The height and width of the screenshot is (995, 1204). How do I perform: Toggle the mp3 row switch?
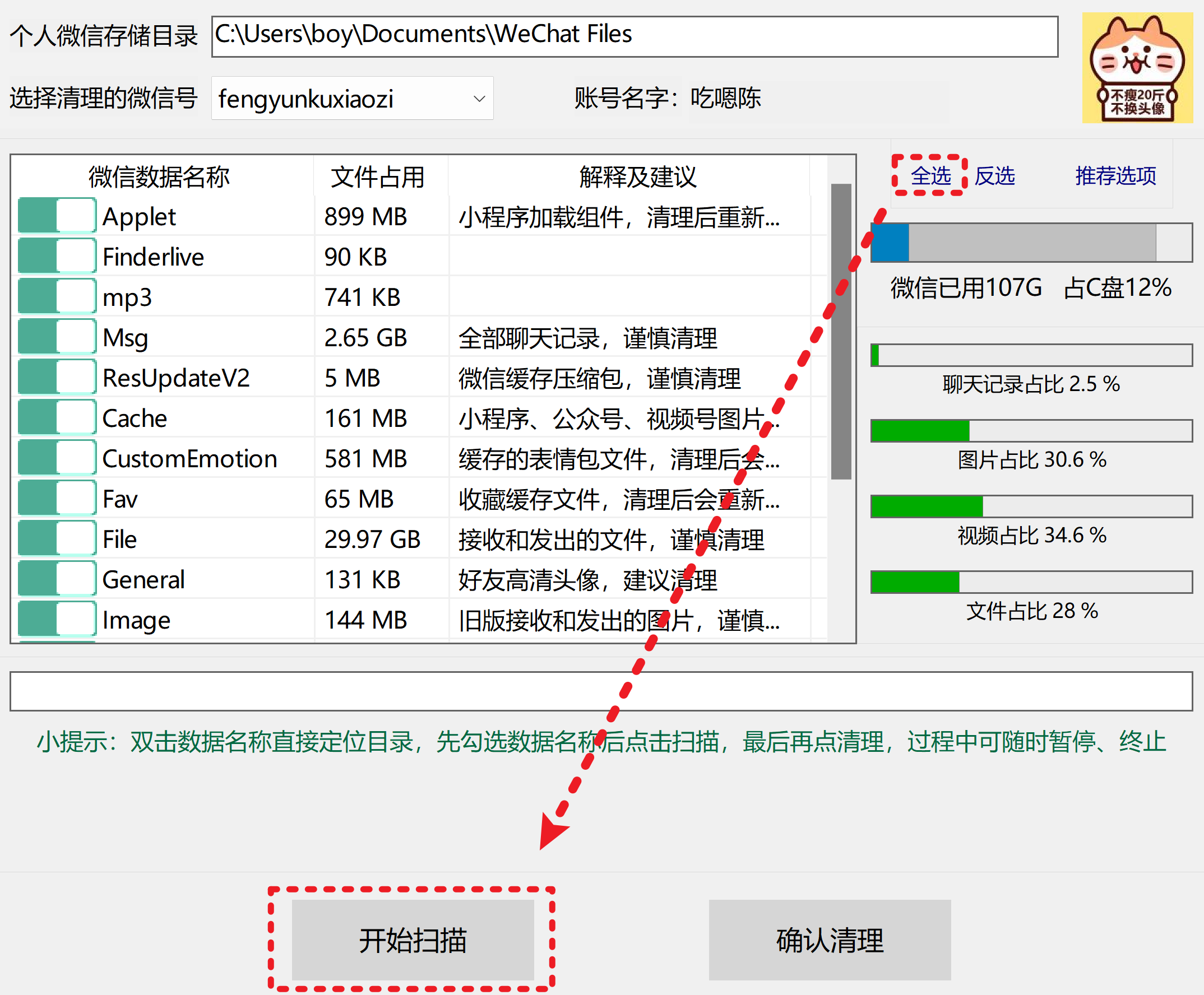57,296
